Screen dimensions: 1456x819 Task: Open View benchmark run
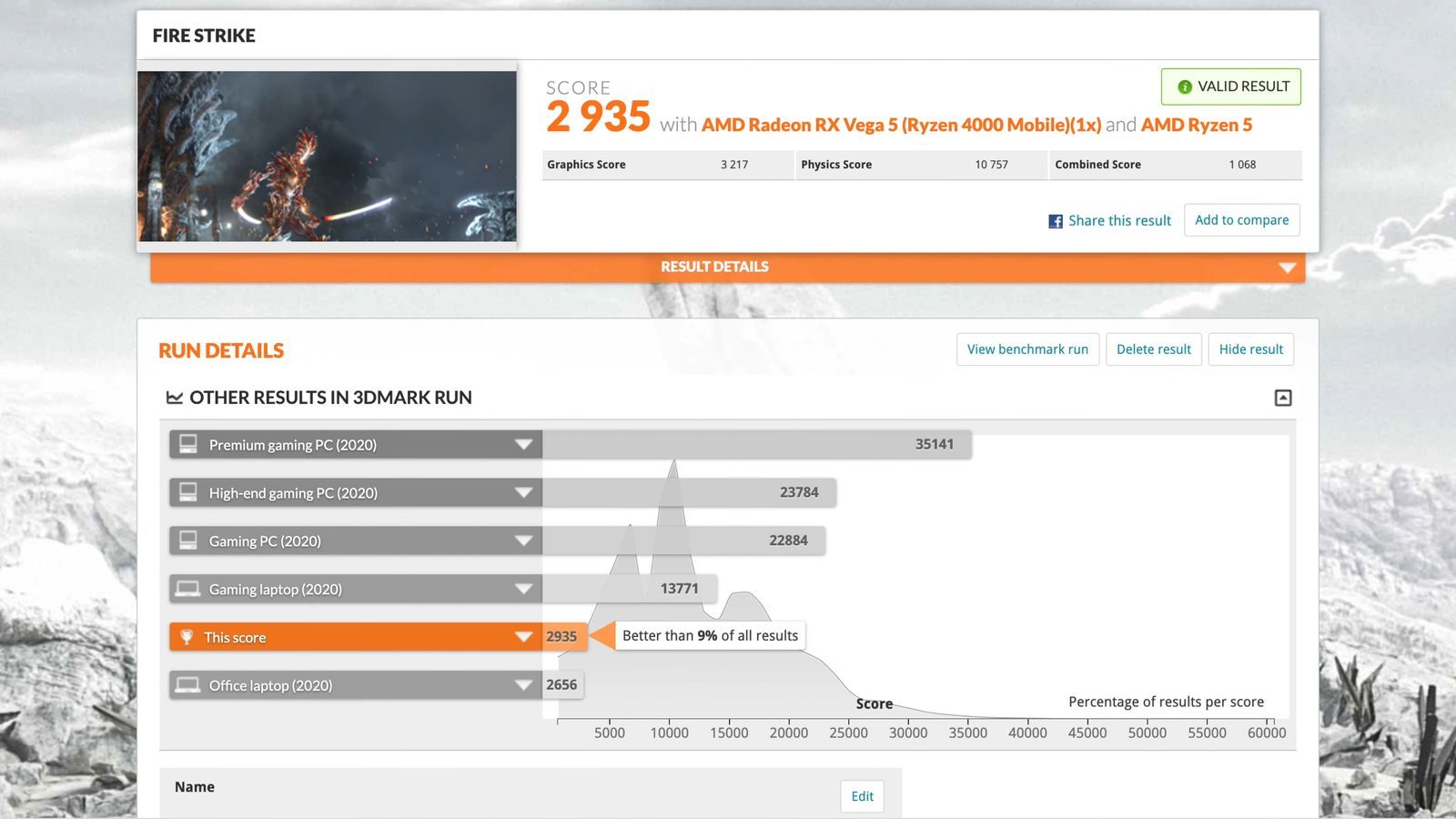1027,349
